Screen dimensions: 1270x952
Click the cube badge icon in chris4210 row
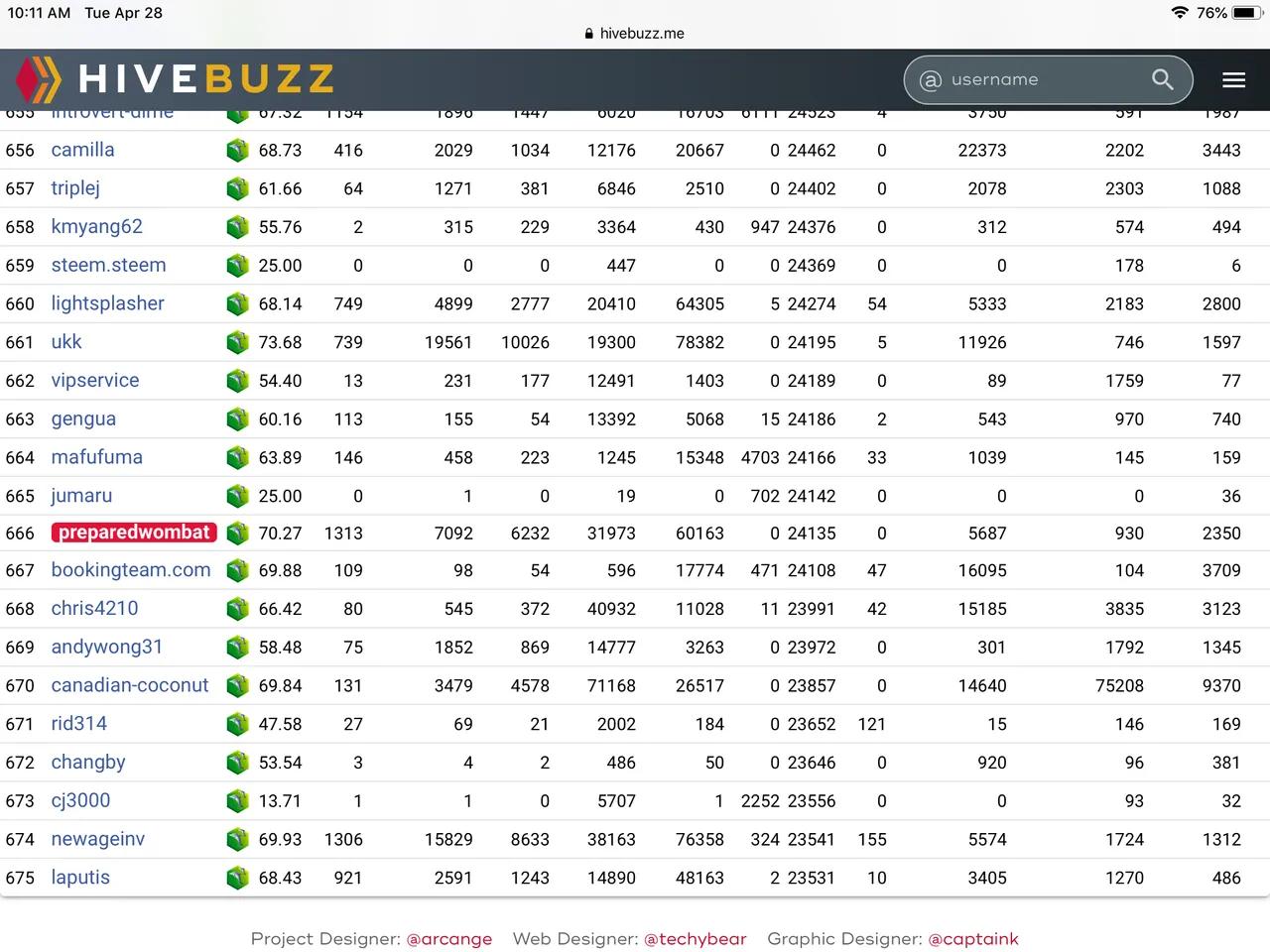point(238,609)
